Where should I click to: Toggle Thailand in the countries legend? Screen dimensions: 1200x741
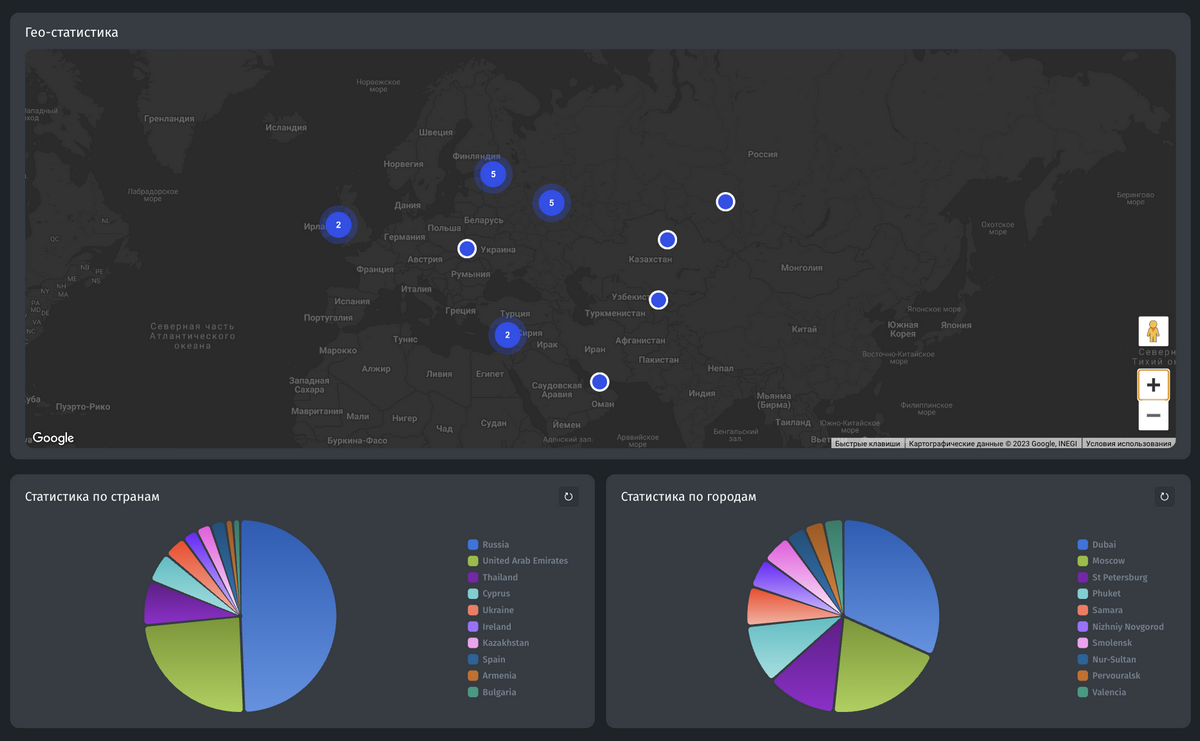(x=499, y=577)
